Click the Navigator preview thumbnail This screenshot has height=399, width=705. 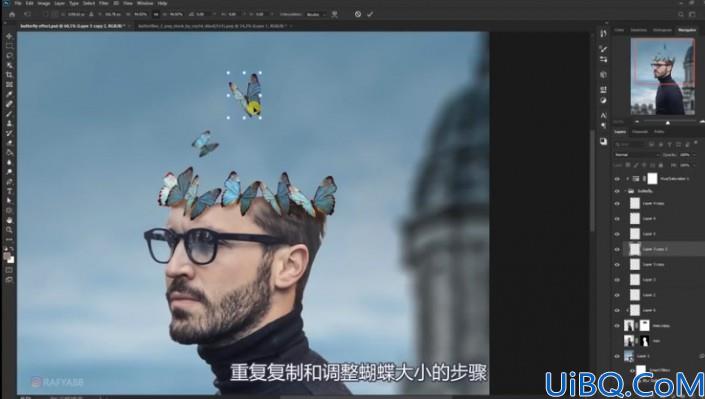point(662,76)
